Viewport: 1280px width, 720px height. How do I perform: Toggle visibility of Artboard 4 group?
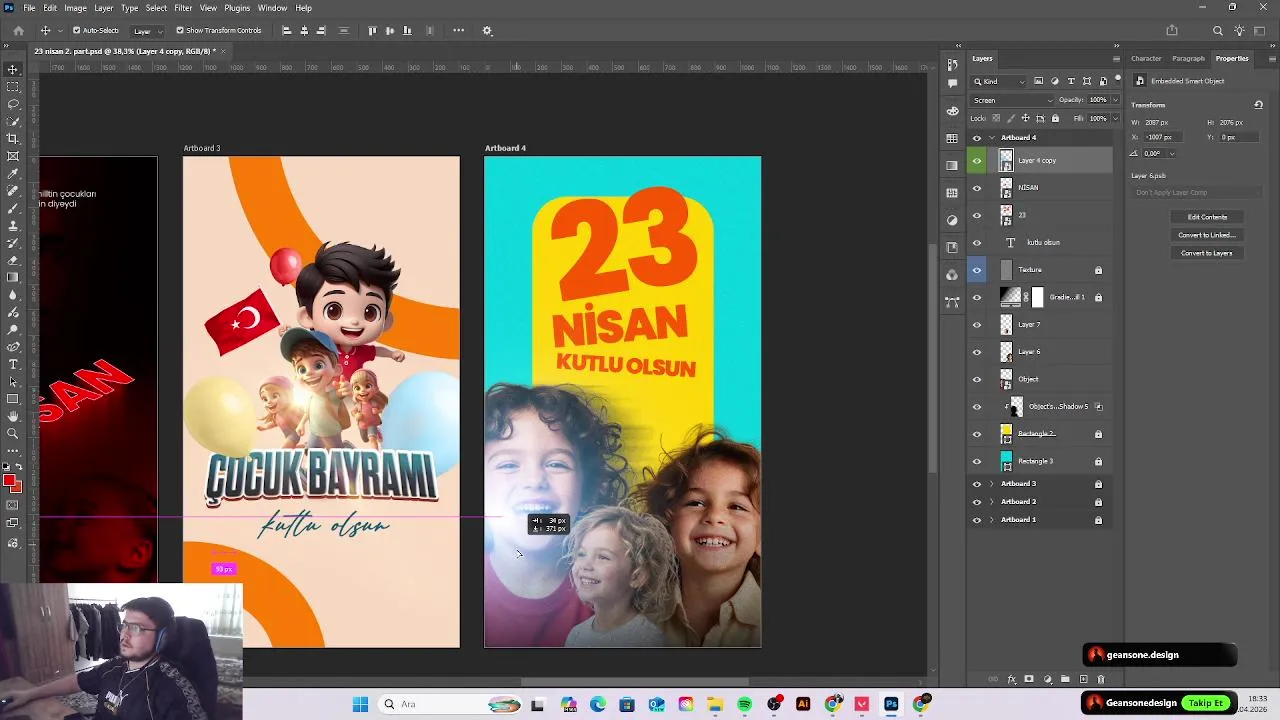coord(977,138)
